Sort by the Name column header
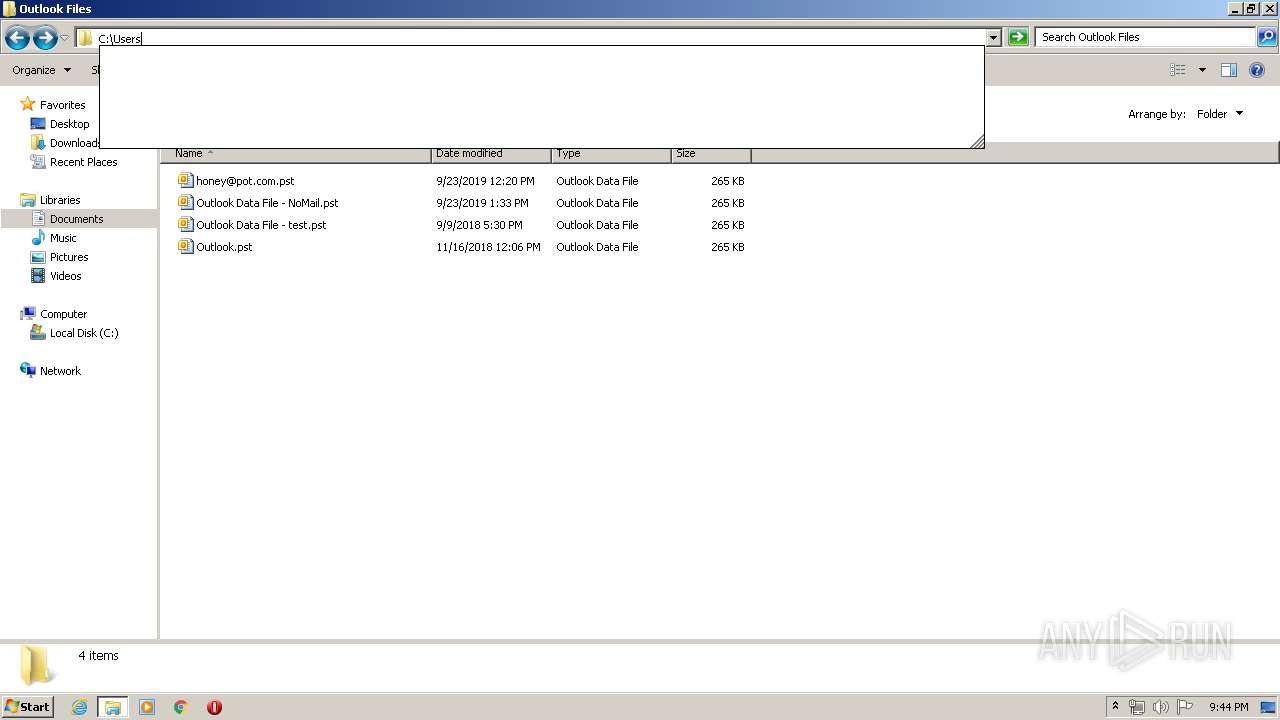Screen dimensions: 1280x720 pyautogui.click(x=296, y=153)
